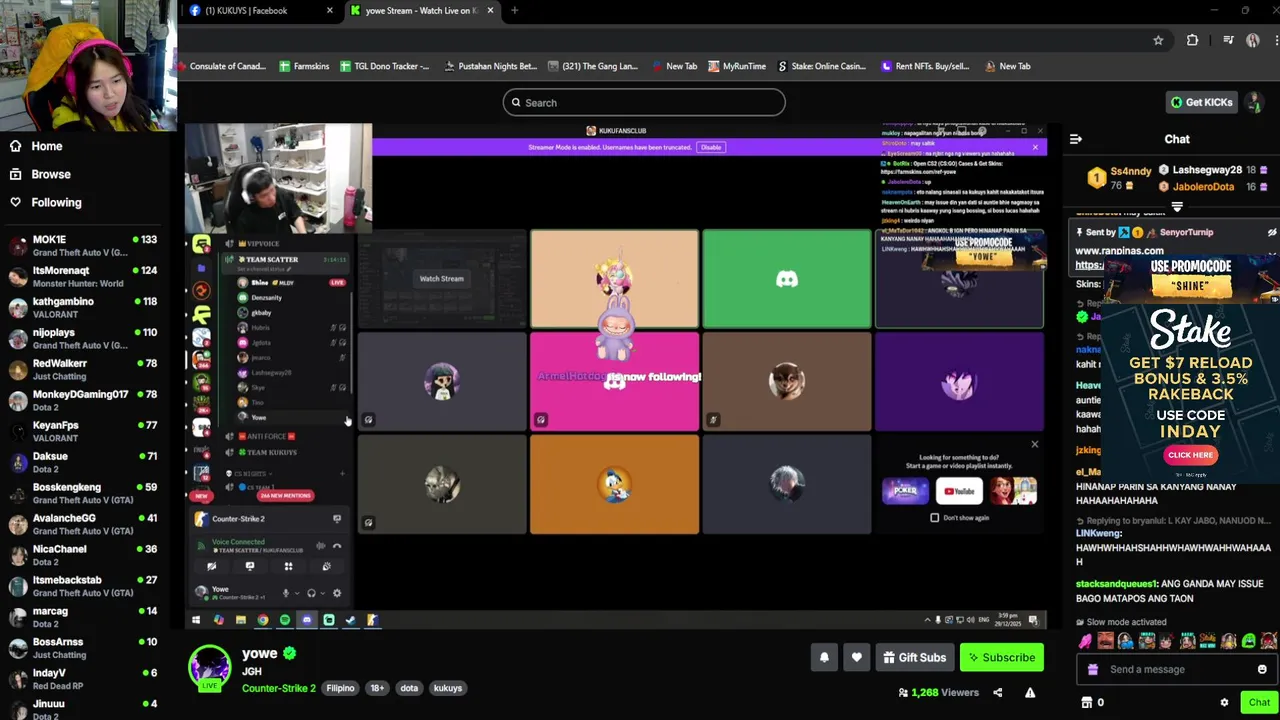Switch to the KUKUYS Facebook tab
Image resolution: width=1280 pixels, height=720 pixels.
[x=258, y=11]
